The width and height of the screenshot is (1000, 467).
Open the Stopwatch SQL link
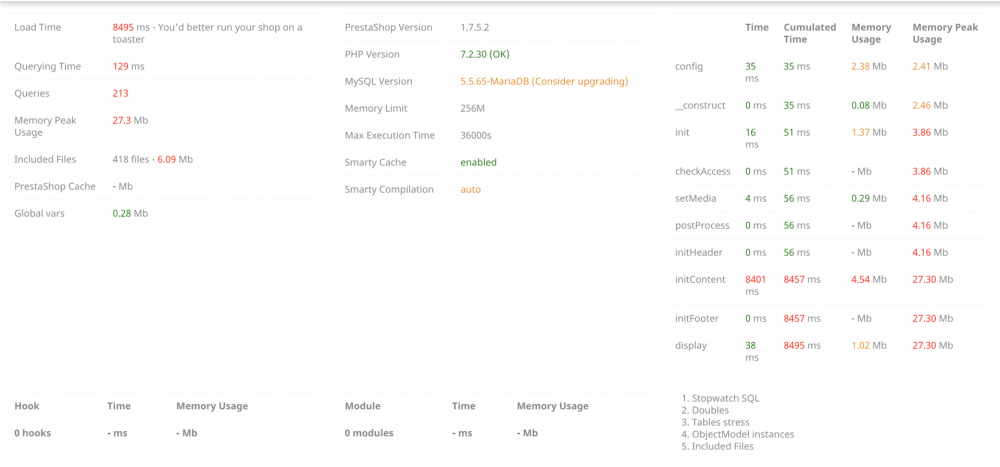click(725, 398)
